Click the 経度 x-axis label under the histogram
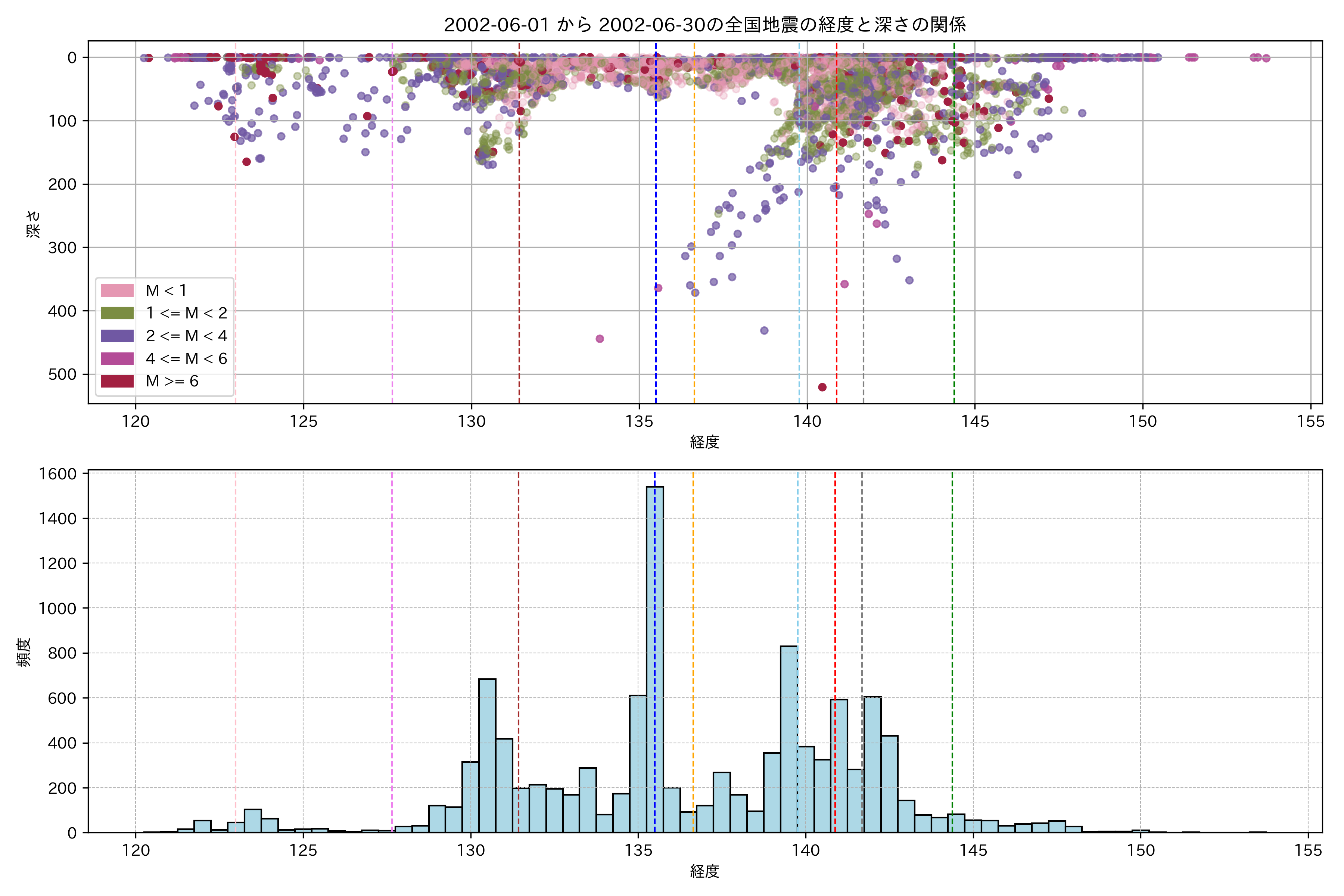Viewport: 1344px width, 896px height. click(x=704, y=871)
